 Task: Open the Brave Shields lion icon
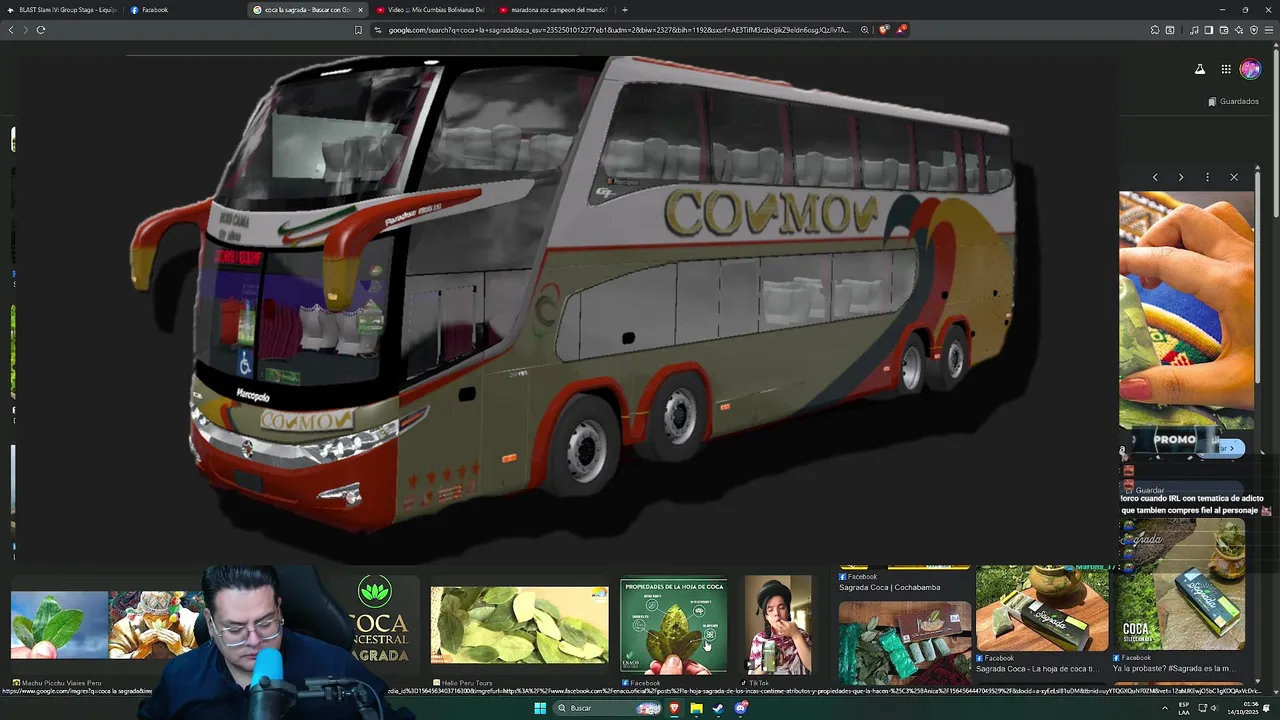[x=883, y=30]
